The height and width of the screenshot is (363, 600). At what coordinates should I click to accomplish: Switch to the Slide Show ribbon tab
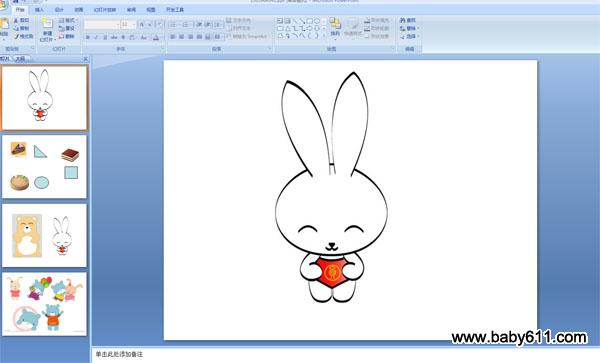point(105,10)
